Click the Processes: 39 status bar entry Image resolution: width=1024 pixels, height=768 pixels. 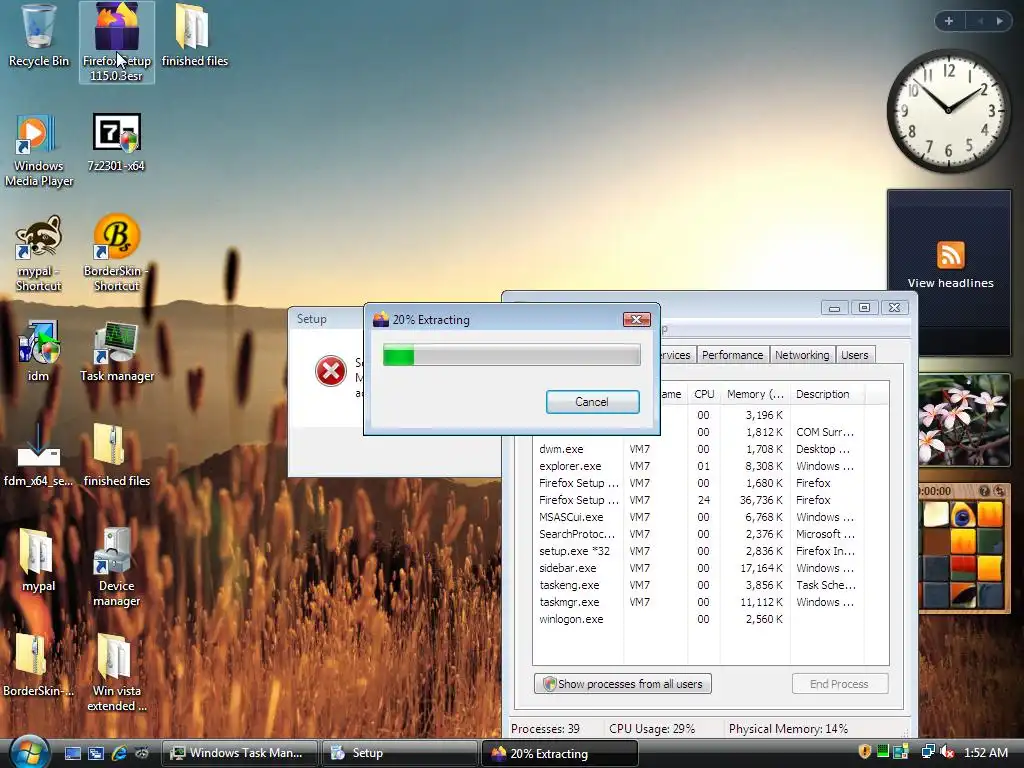pos(545,729)
